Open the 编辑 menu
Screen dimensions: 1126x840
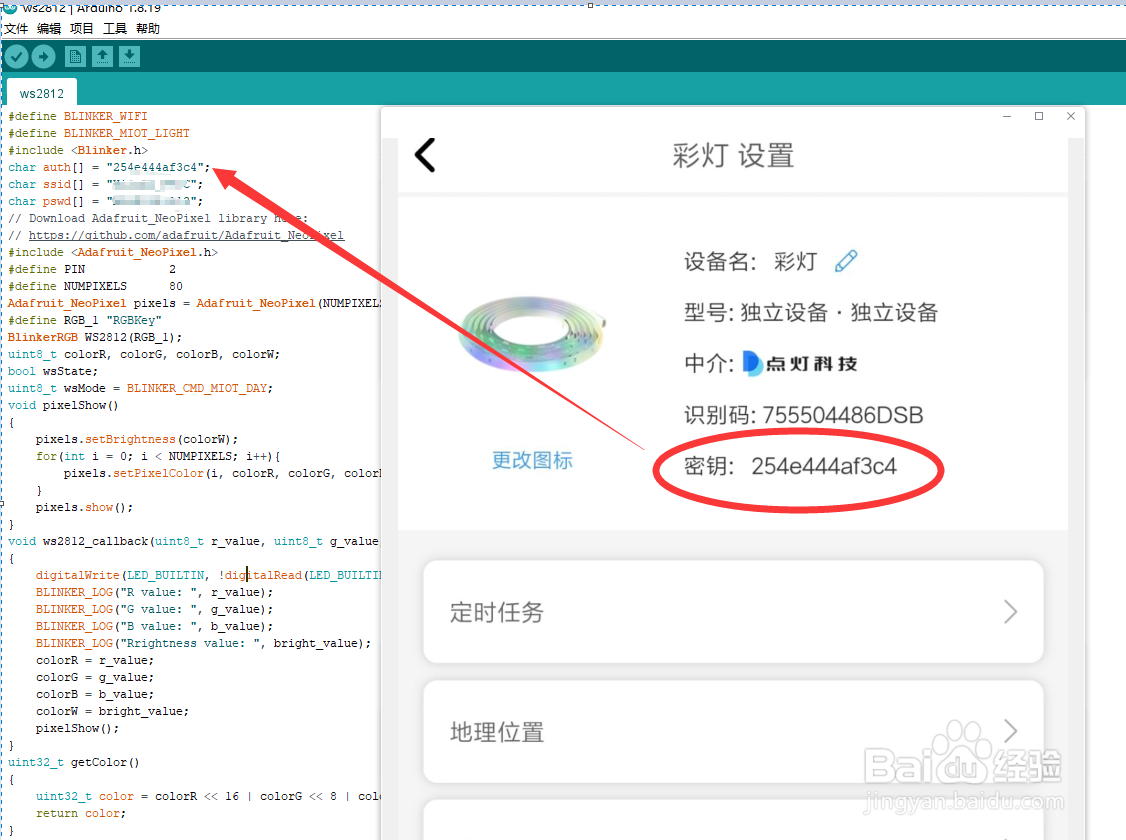point(49,29)
